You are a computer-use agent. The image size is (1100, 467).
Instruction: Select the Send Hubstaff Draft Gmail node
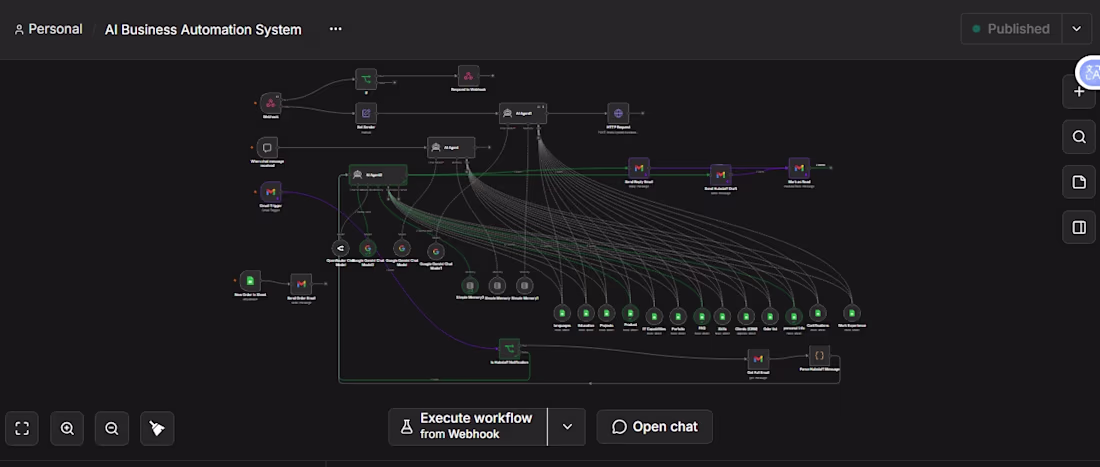[720, 175]
